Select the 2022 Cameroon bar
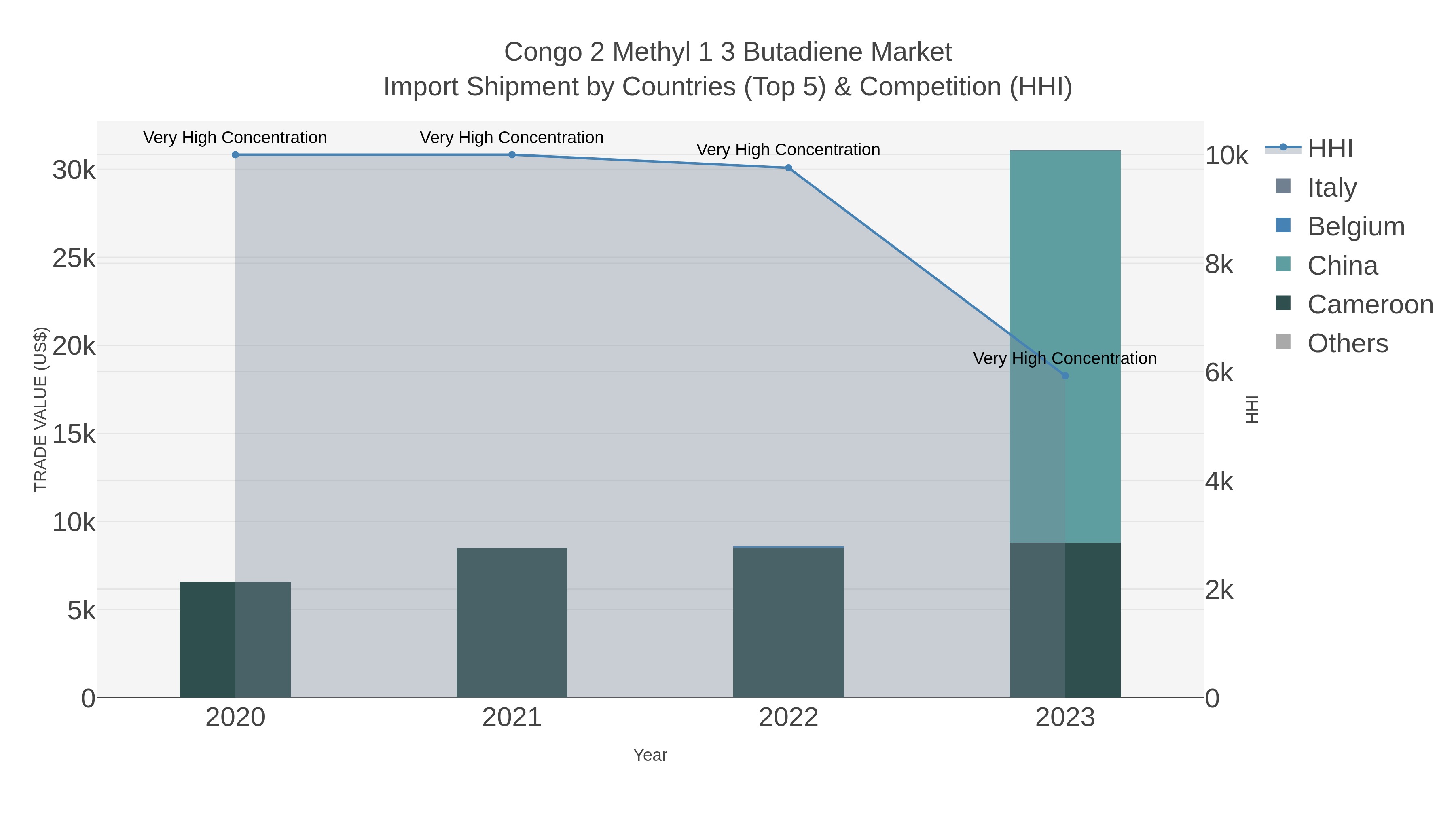 click(789, 623)
